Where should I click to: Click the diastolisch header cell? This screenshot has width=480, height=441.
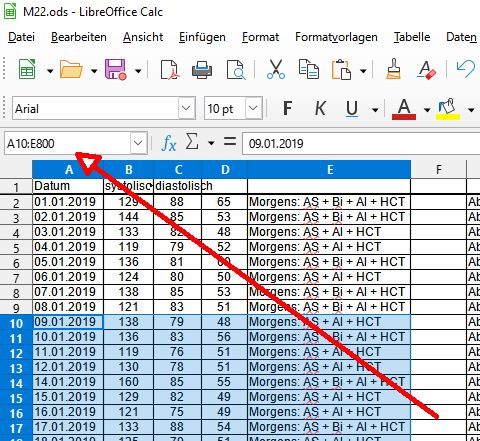pos(178,186)
